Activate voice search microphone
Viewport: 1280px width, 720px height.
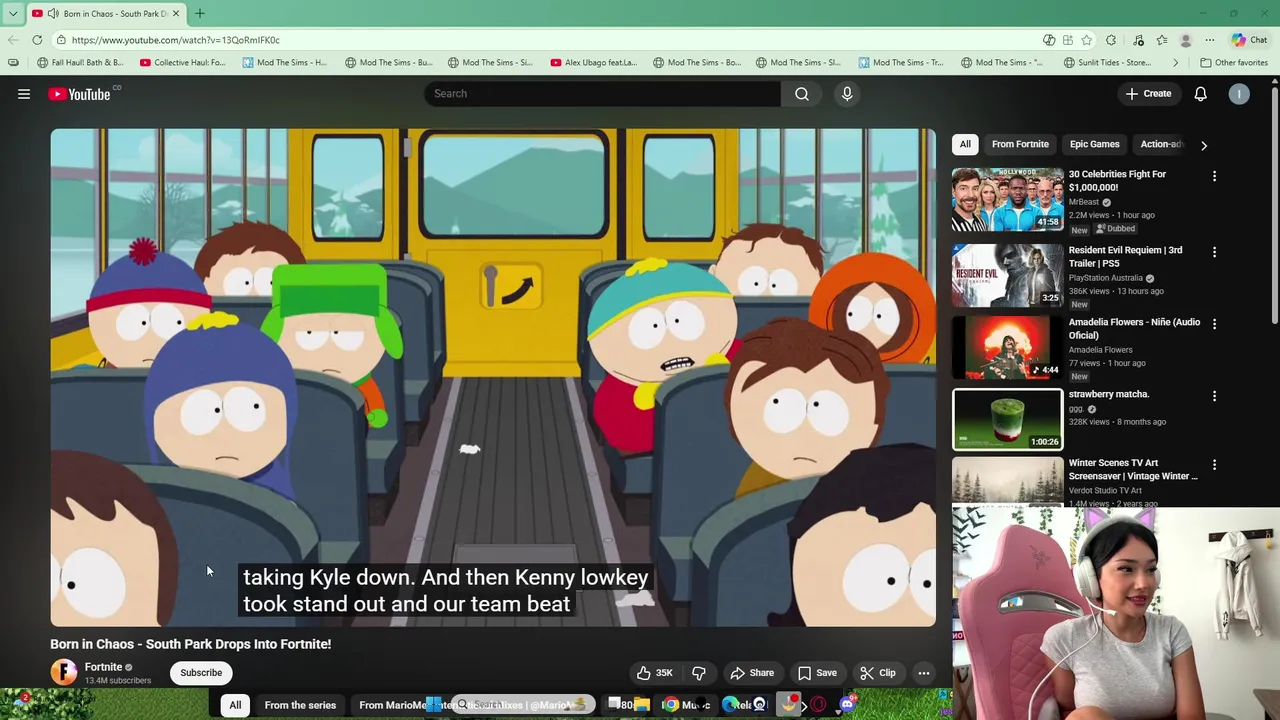click(x=847, y=94)
